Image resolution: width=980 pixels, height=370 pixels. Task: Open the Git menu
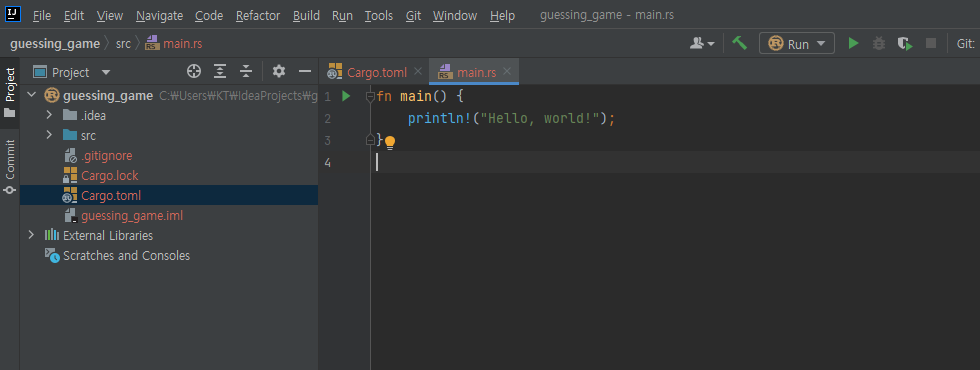413,16
